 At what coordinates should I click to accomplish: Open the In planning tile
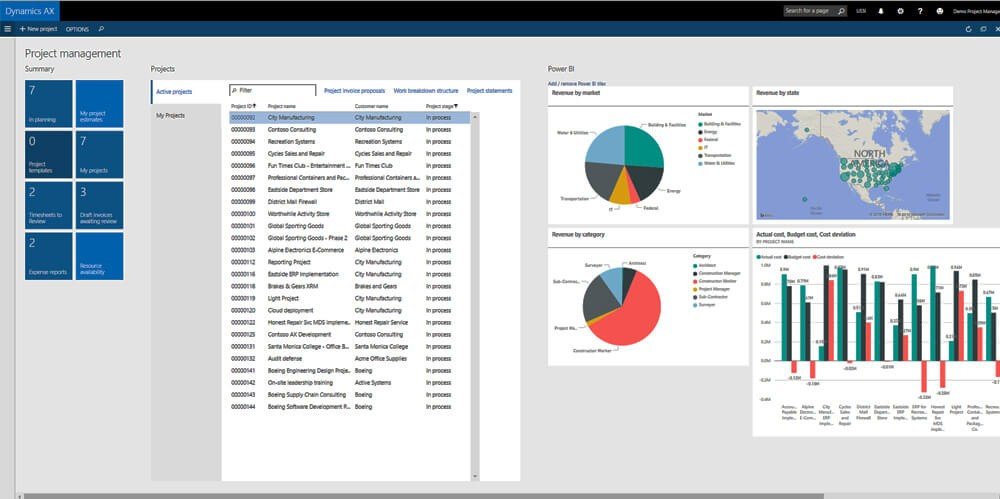(x=48, y=104)
